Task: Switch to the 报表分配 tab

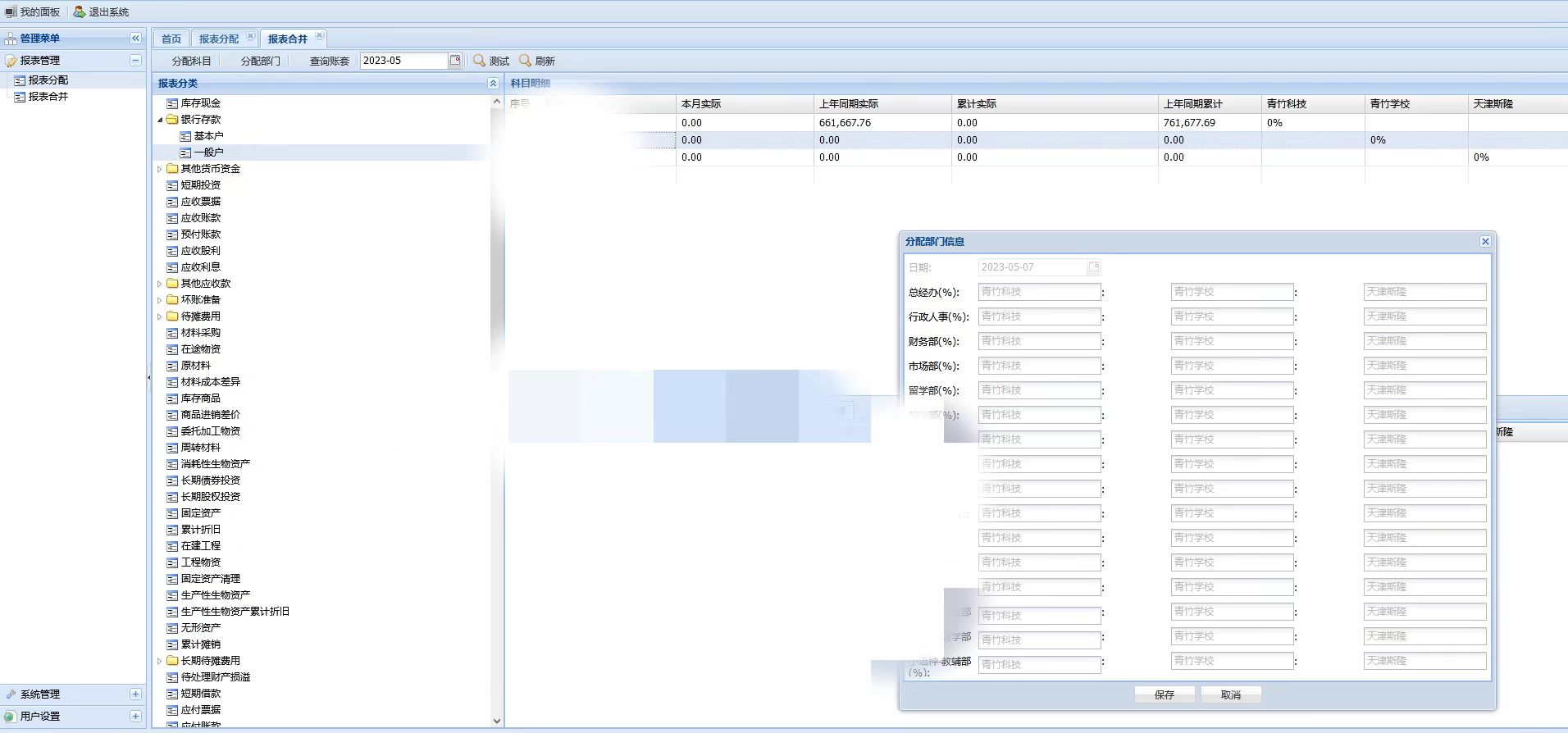Action: coord(218,39)
